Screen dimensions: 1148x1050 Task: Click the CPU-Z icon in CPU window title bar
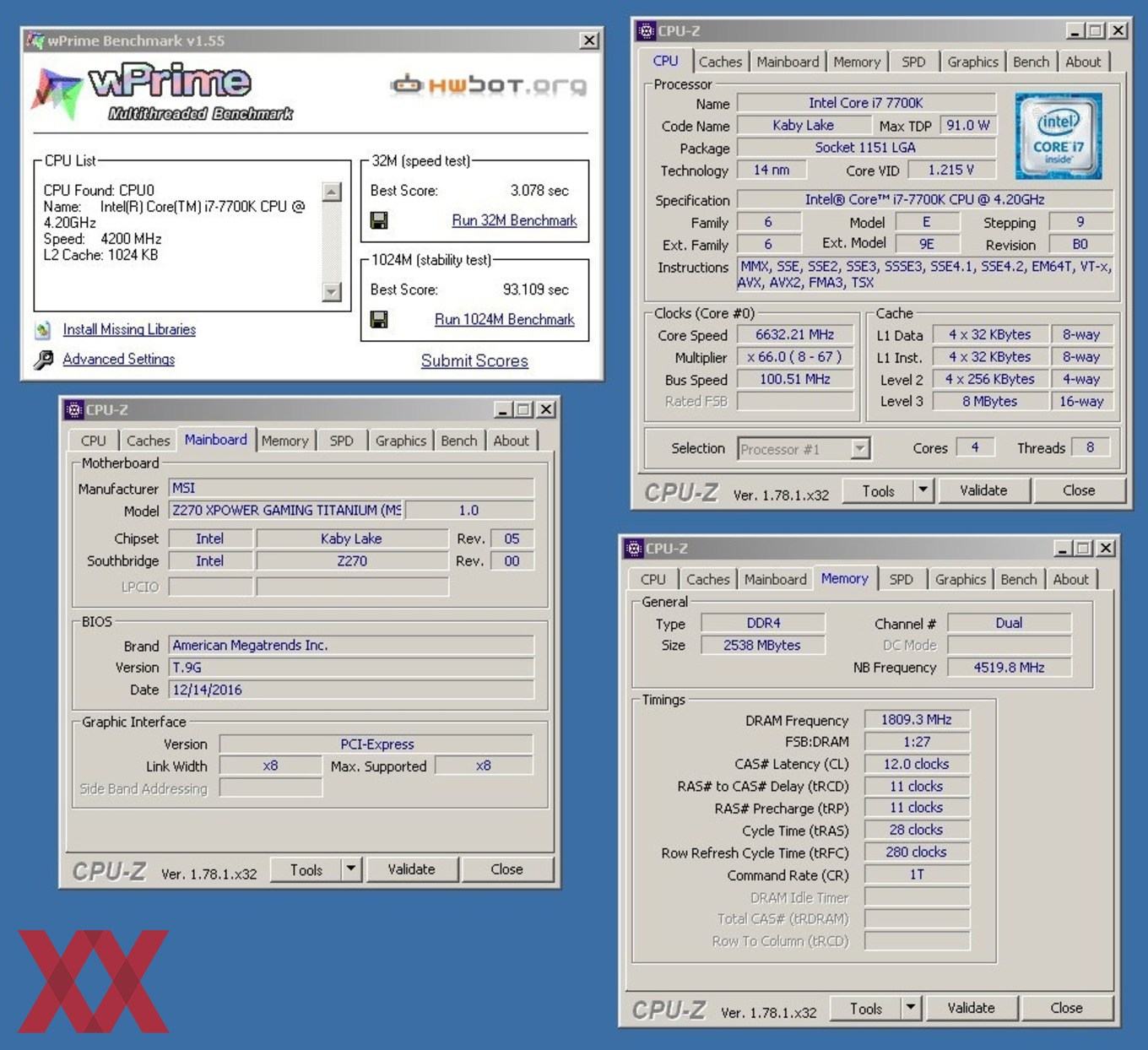coord(647,31)
